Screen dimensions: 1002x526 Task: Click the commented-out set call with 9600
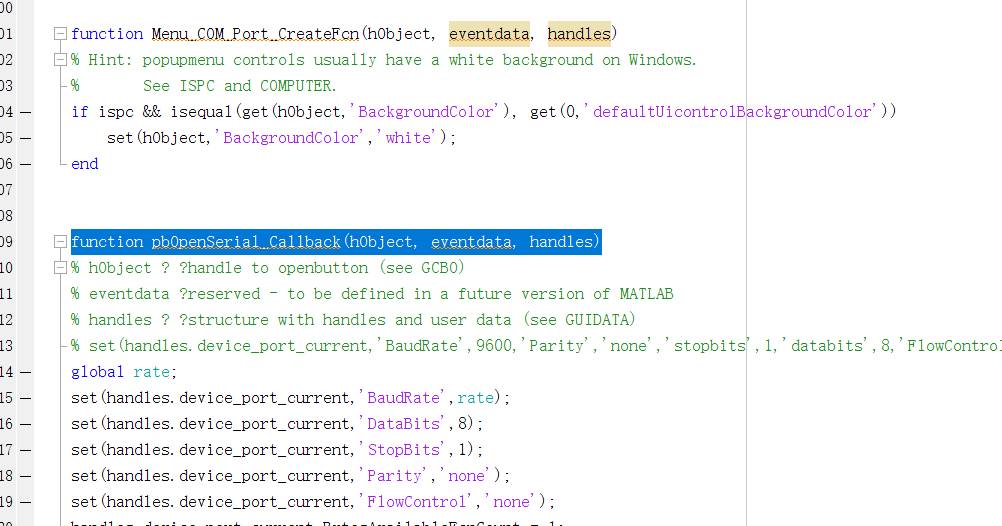(536, 346)
